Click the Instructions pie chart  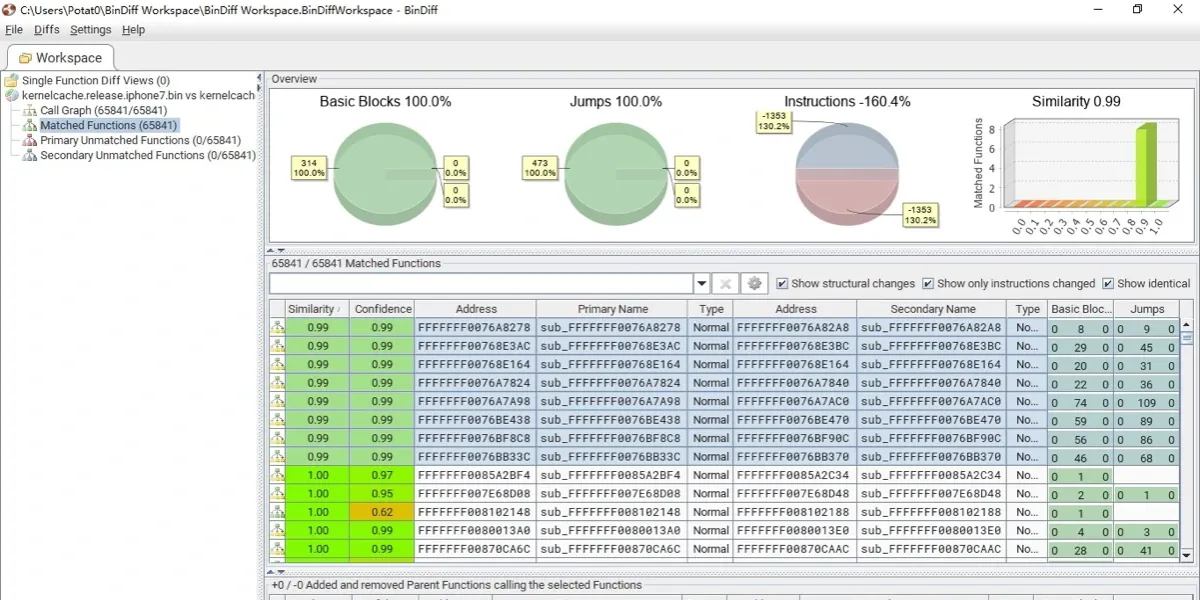click(846, 173)
